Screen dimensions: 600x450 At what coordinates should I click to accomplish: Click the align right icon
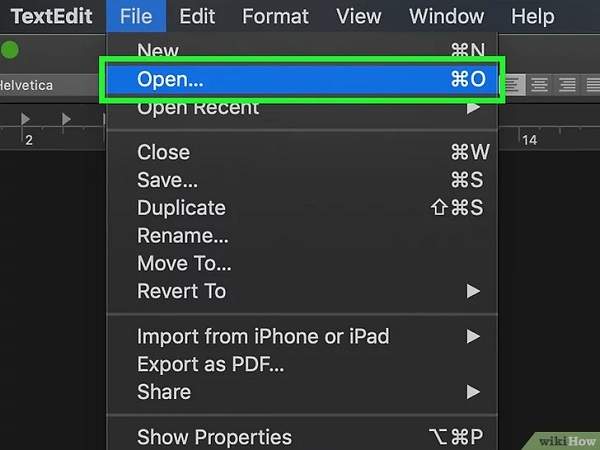pyautogui.click(x=566, y=85)
